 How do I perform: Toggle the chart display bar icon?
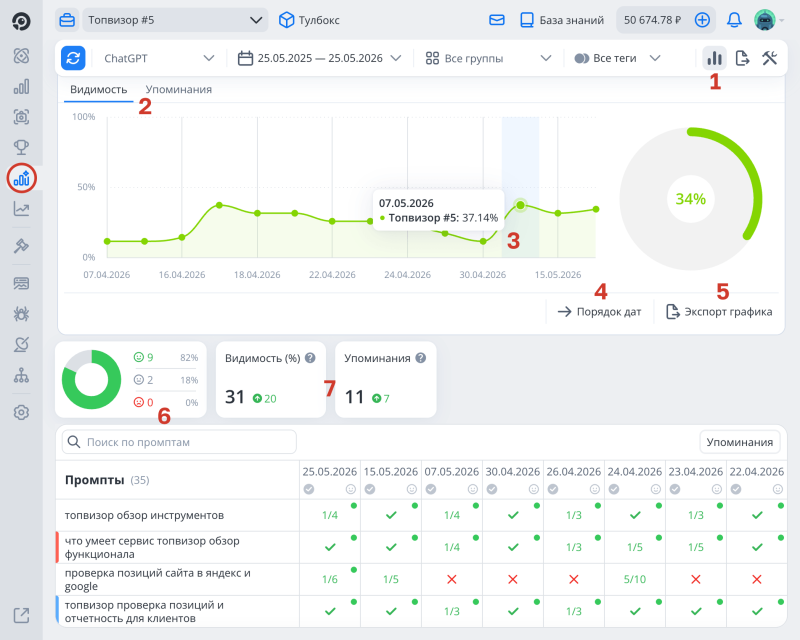714,58
